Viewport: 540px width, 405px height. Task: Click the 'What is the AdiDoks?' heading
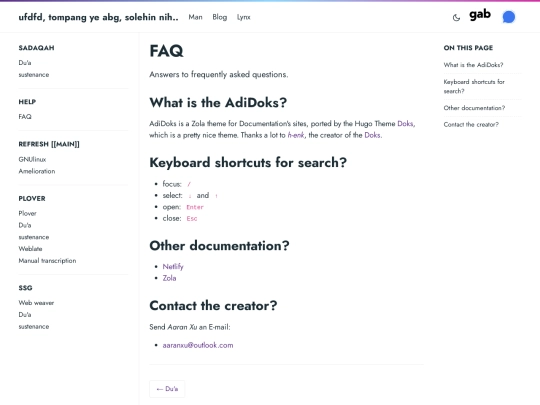click(x=218, y=103)
